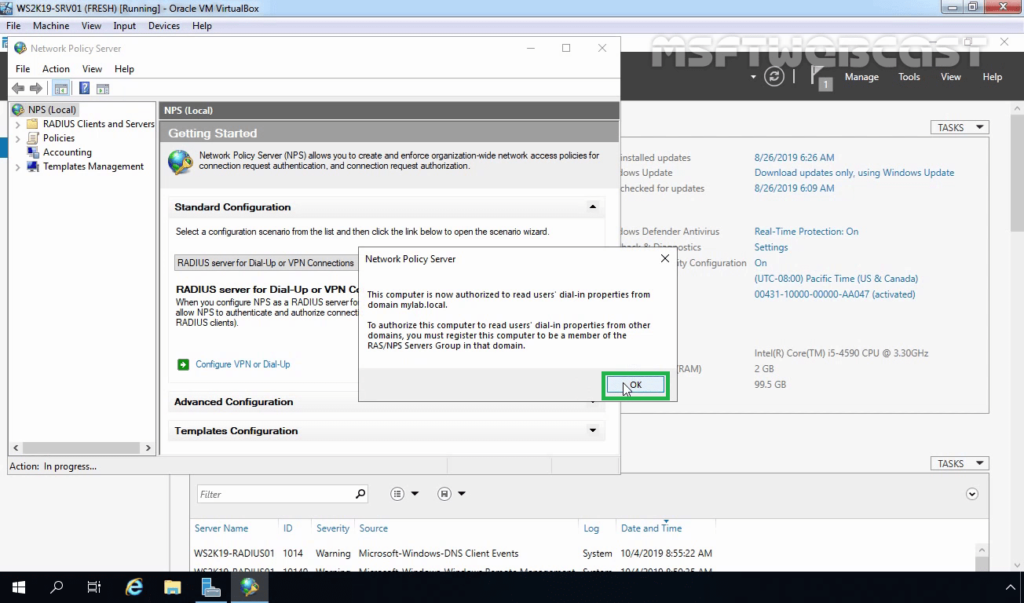The image size is (1024, 603).
Task: Switch to Server Manager taskbar icon
Action: pyautogui.click(x=211, y=587)
